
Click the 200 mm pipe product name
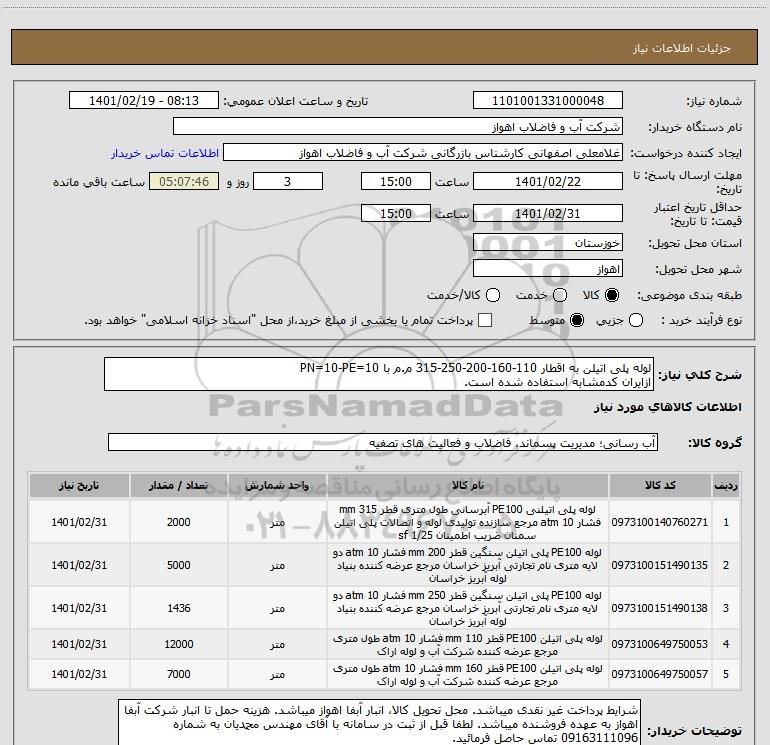pos(468,565)
